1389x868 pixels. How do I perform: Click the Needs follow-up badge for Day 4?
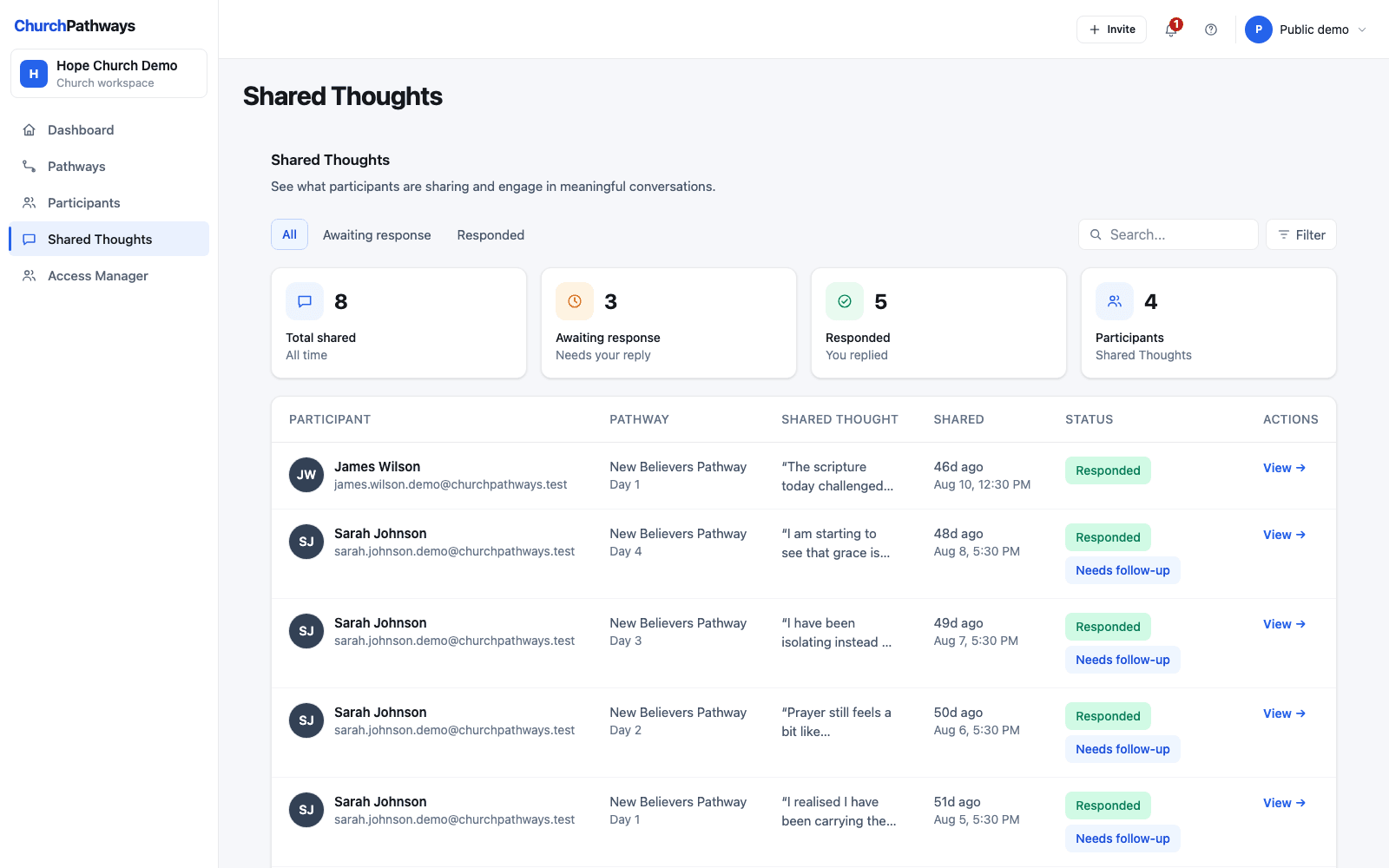[1122, 570]
